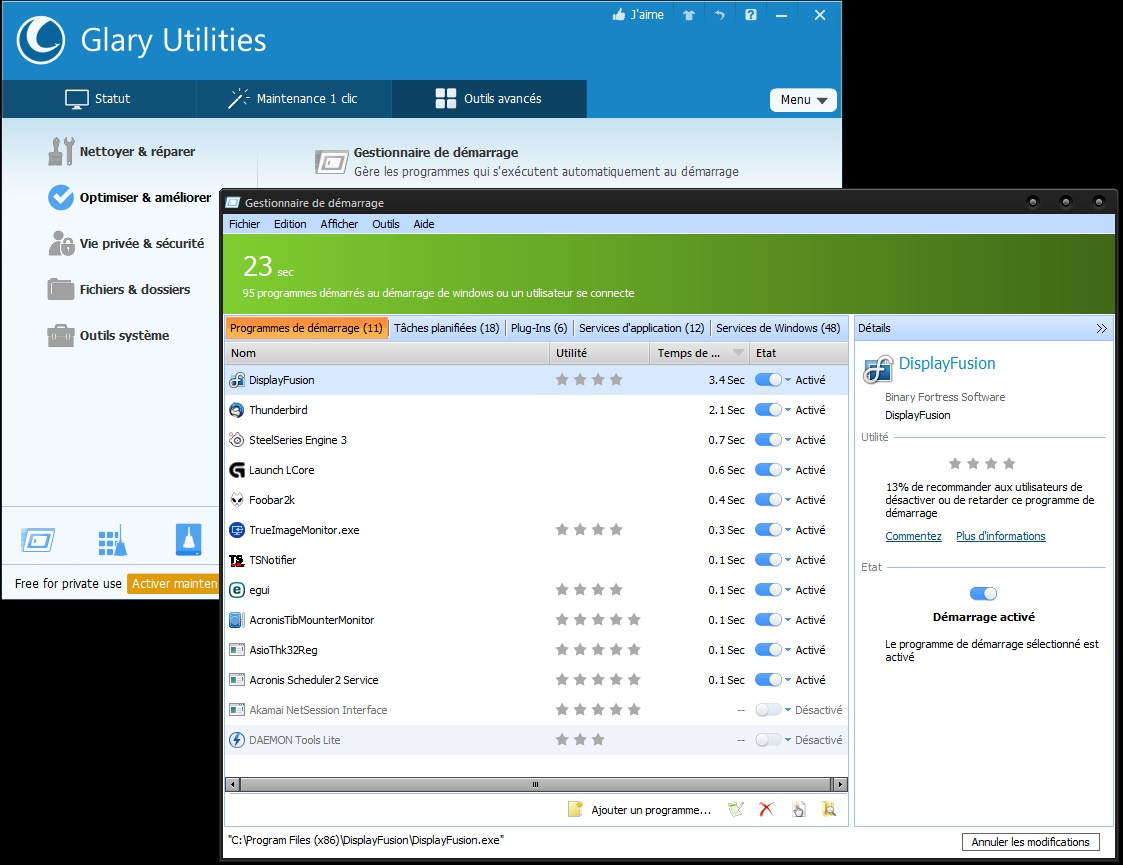The image size is (1123, 865).
Task: Toggle SteelSeries Engine 3 startup switch
Action: point(768,440)
